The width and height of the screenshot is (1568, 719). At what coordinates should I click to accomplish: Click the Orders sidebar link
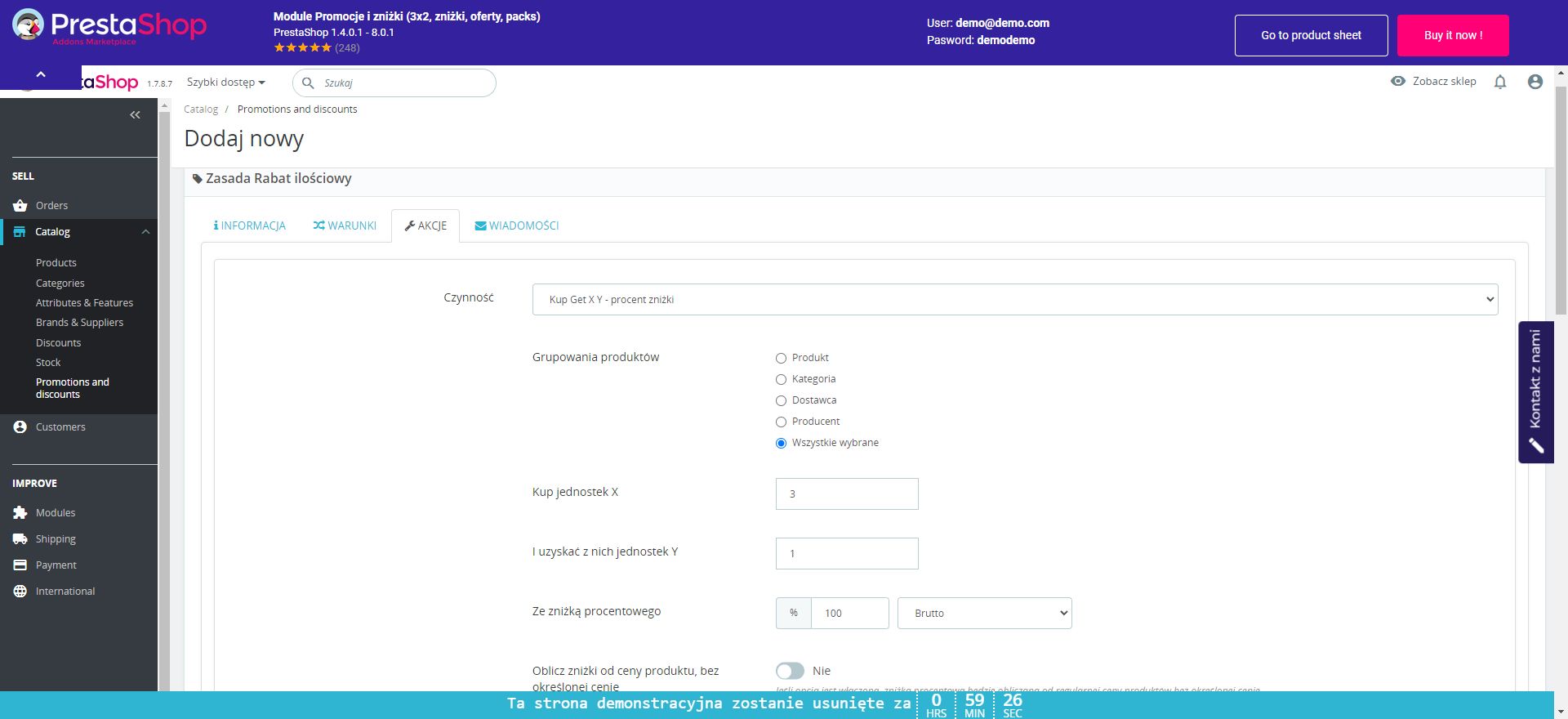(51, 206)
